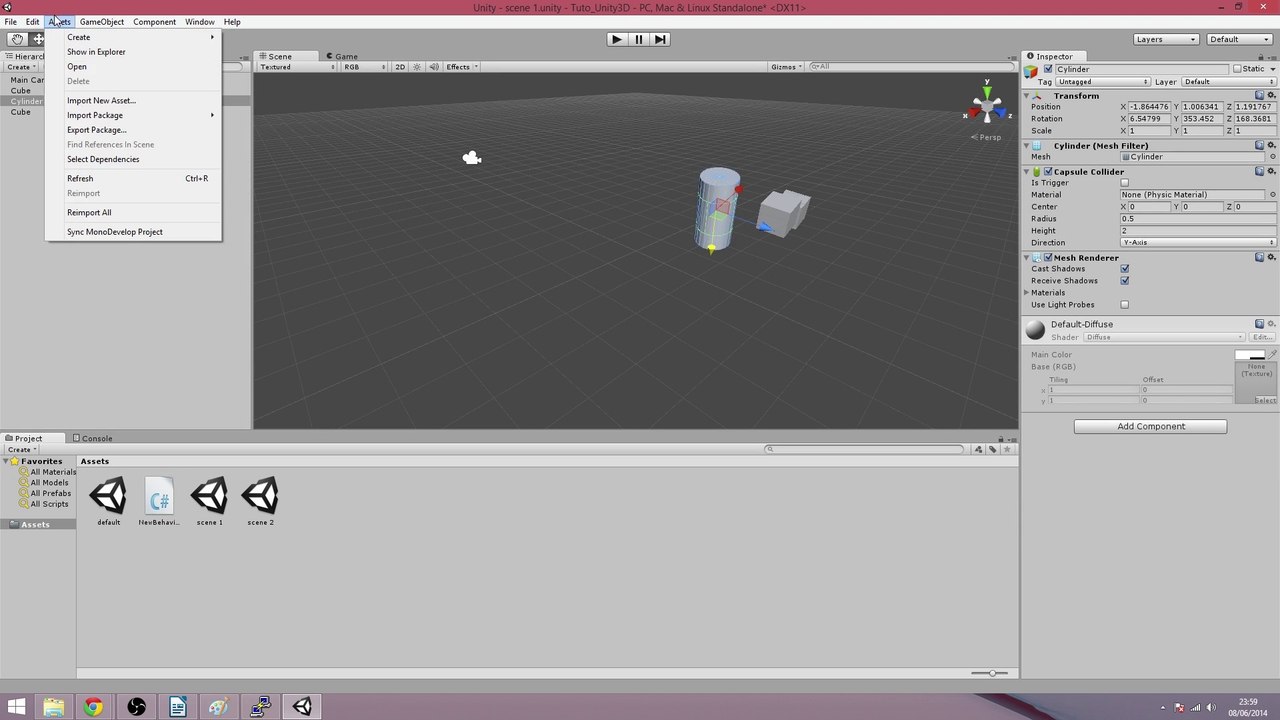The height and width of the screenshot is (720, 1280).
Task: Pick a mesh with the object selector circle
Action: pyautogui.click(x=1272, y=157)
